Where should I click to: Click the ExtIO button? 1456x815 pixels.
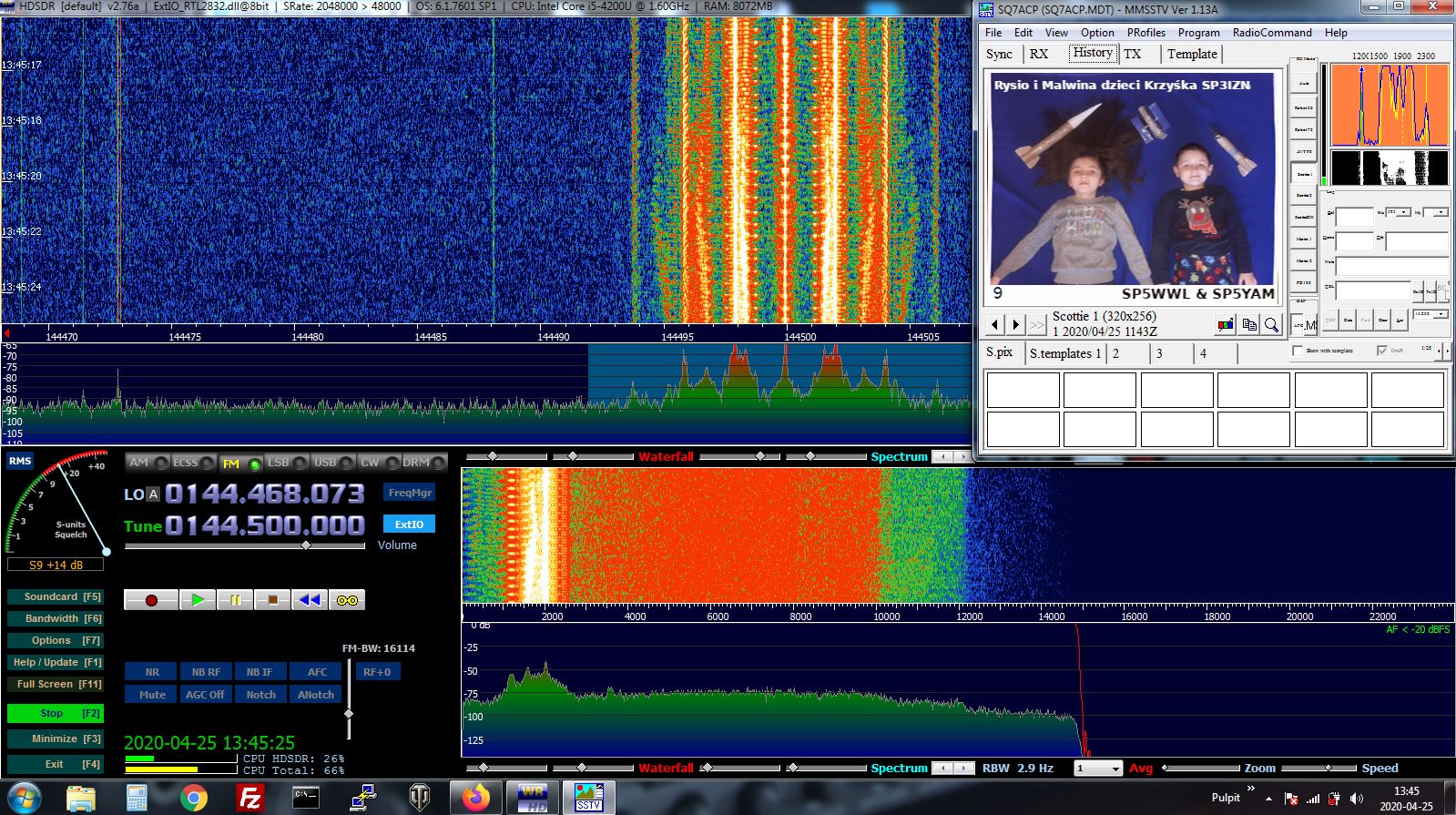coord(410,525)
